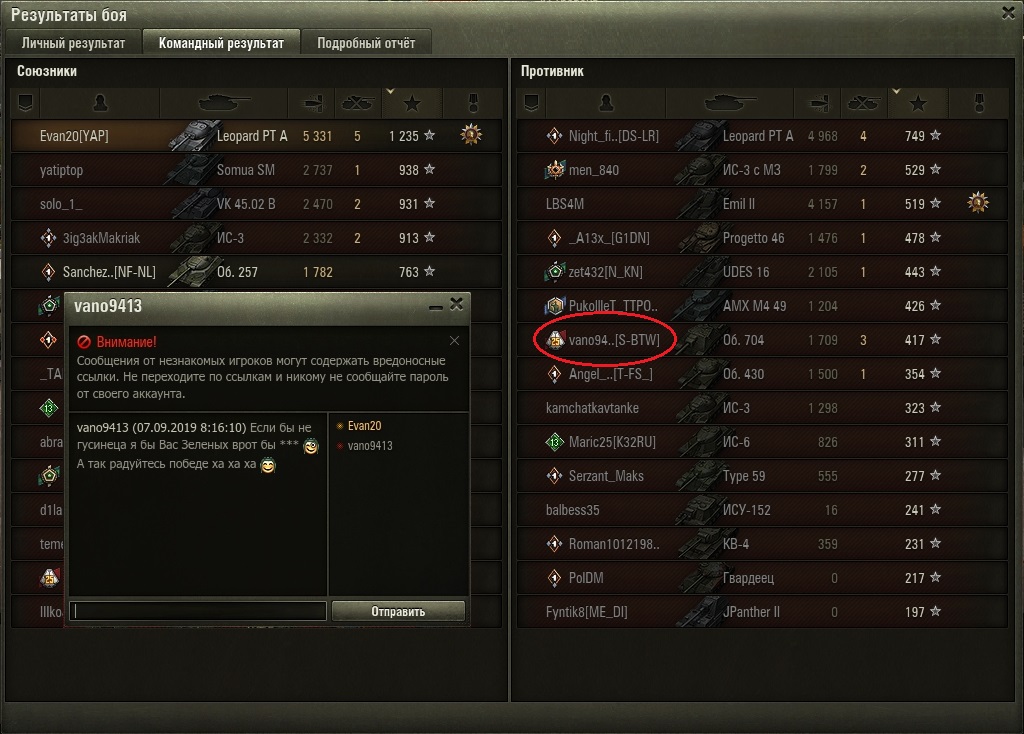Dismiss the Внимание warning notice
This screenshot has width=1024, height=734.
[455, 341]
